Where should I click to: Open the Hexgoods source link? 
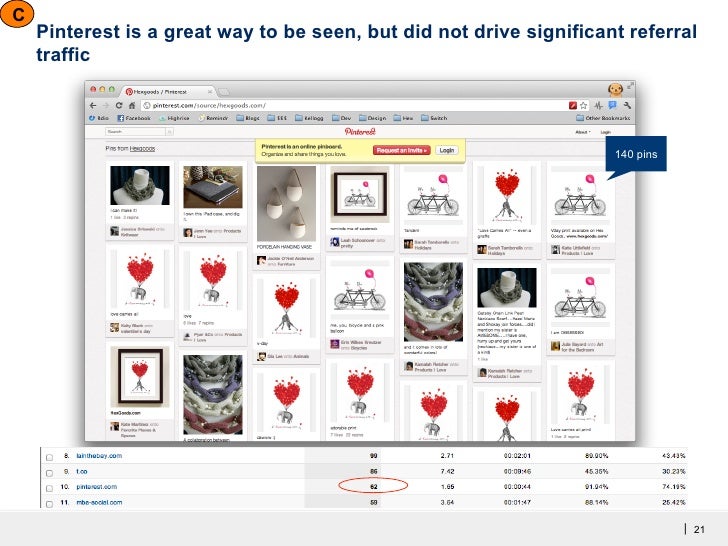click(x=142, y=149)
